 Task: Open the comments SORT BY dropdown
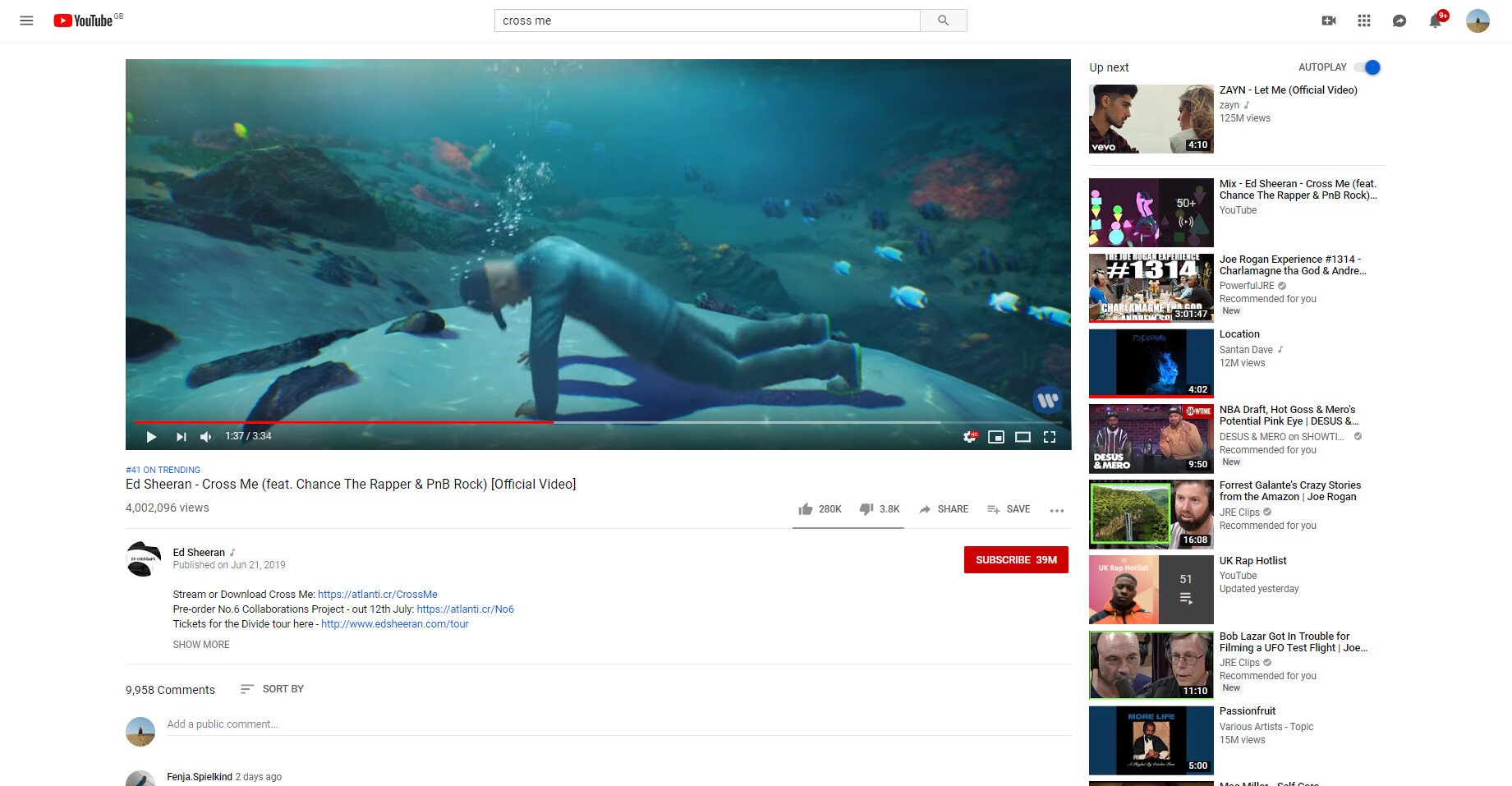tap(272, 689)
